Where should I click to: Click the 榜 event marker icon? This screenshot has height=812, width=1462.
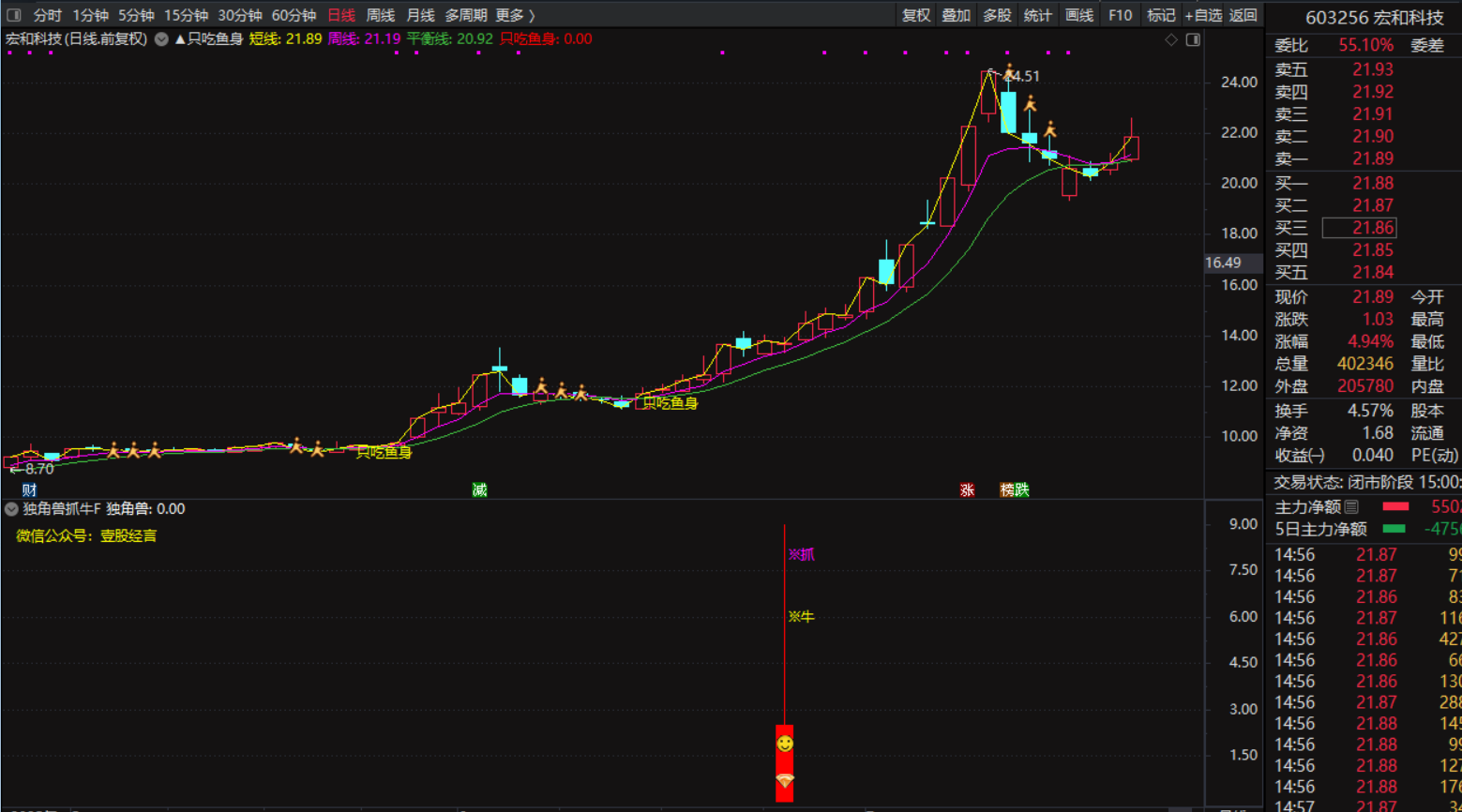coord(1007,489)
